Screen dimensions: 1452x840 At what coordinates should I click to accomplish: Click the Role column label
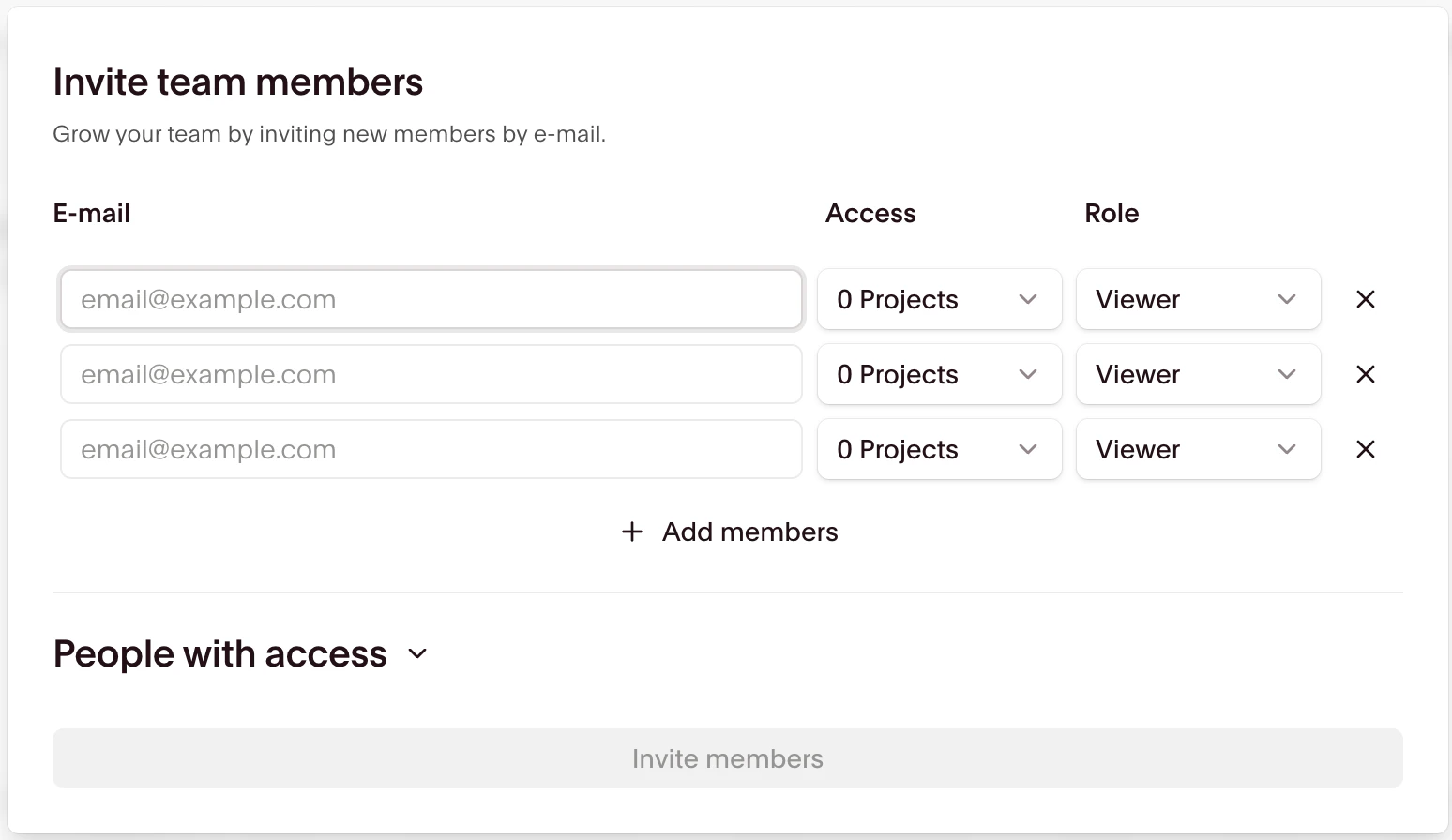(x=1112, y=214)
